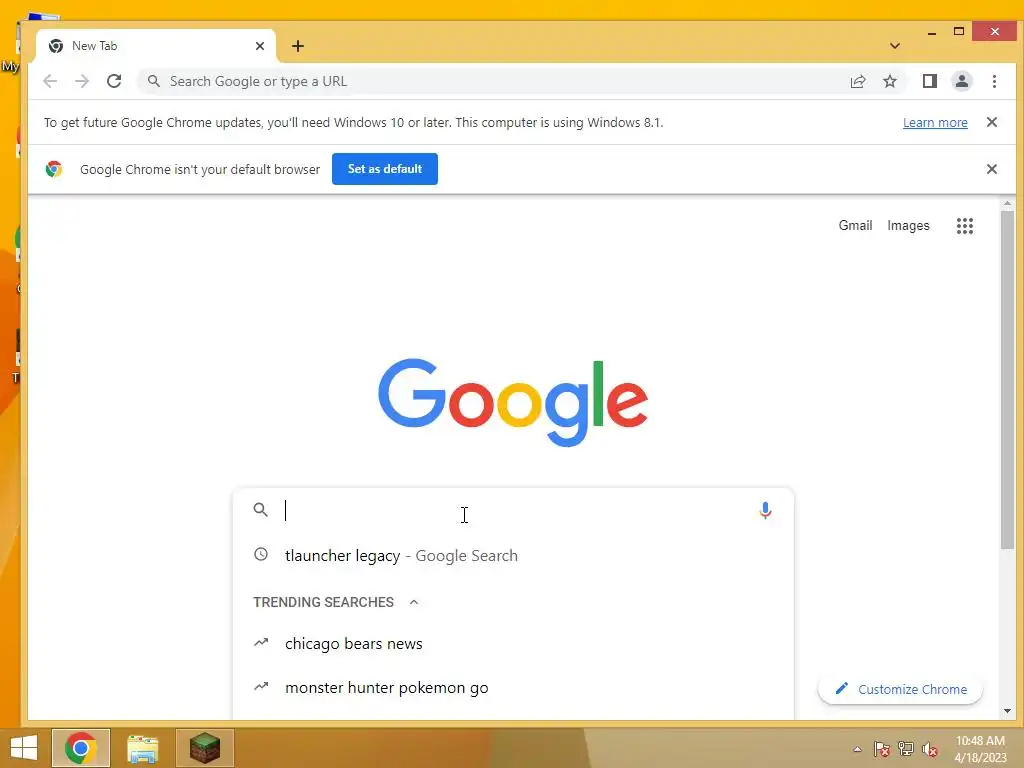Open a new tab with plus button

298,46
